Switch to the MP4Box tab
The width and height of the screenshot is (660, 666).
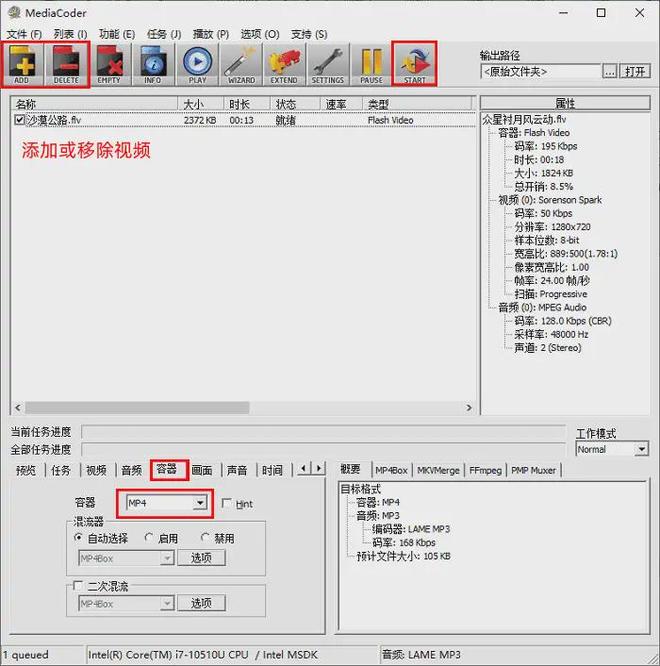tap(391, 470)
